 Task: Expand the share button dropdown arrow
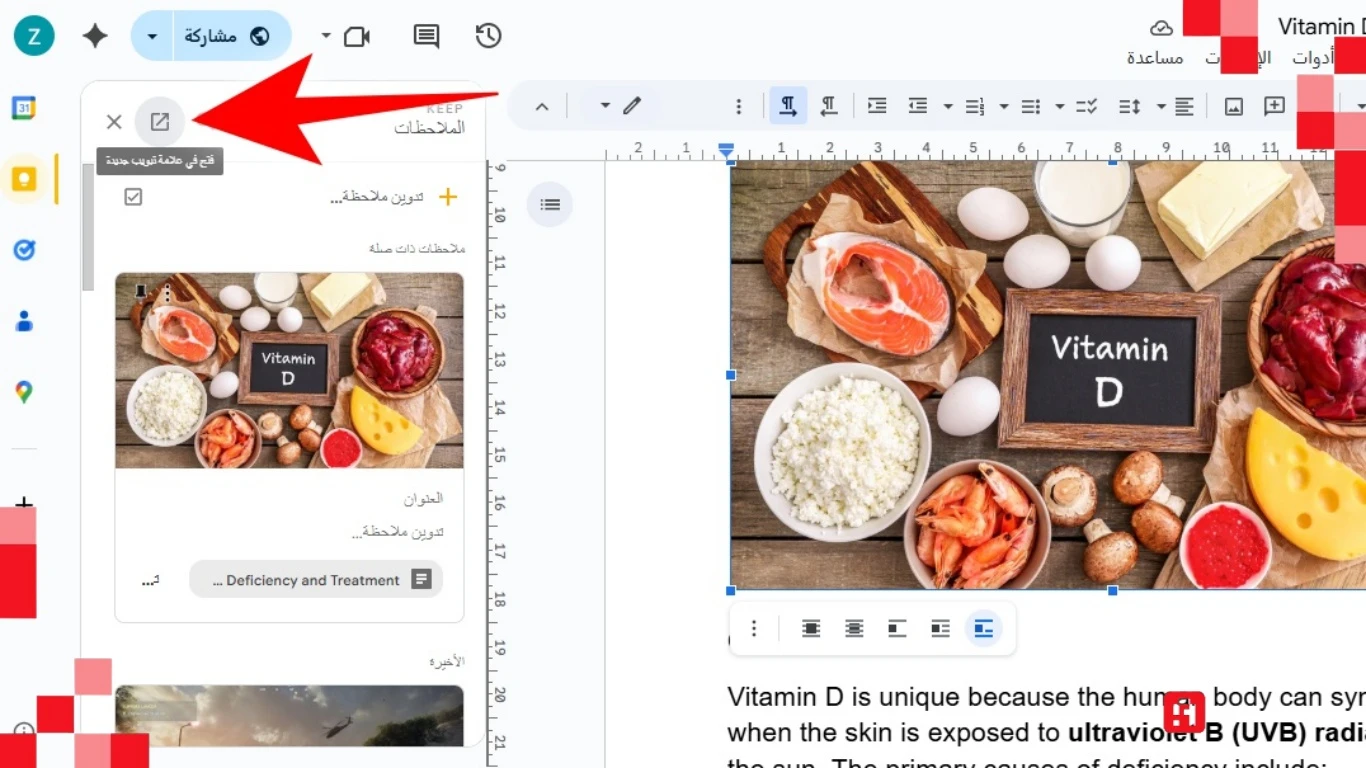[152, 37]
